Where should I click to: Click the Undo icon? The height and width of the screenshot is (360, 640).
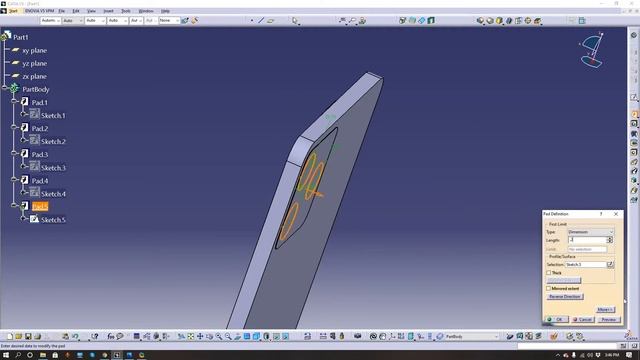click(75, 336)
